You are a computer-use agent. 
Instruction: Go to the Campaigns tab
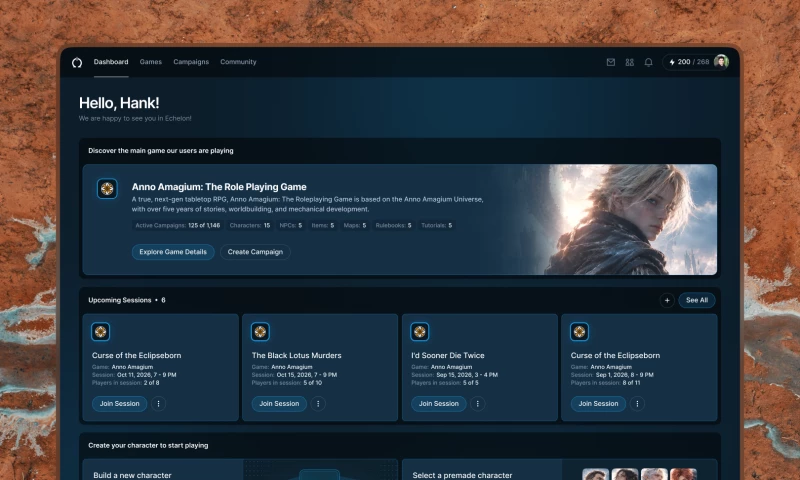[x=191, y=62]
